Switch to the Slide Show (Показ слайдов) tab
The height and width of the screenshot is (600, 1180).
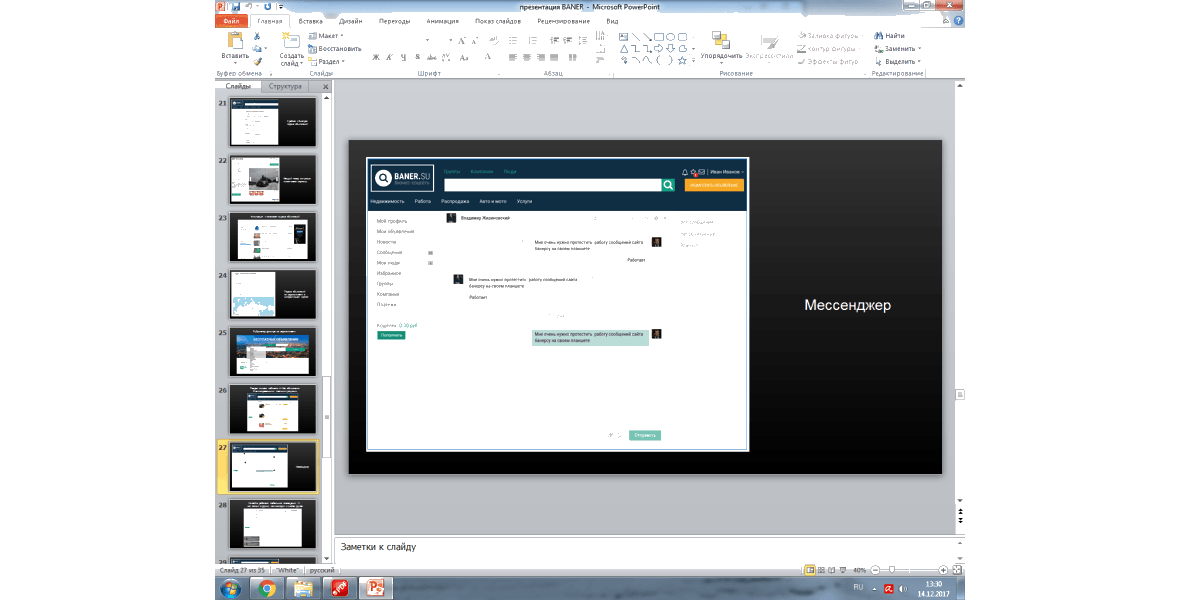coord(497,21)
